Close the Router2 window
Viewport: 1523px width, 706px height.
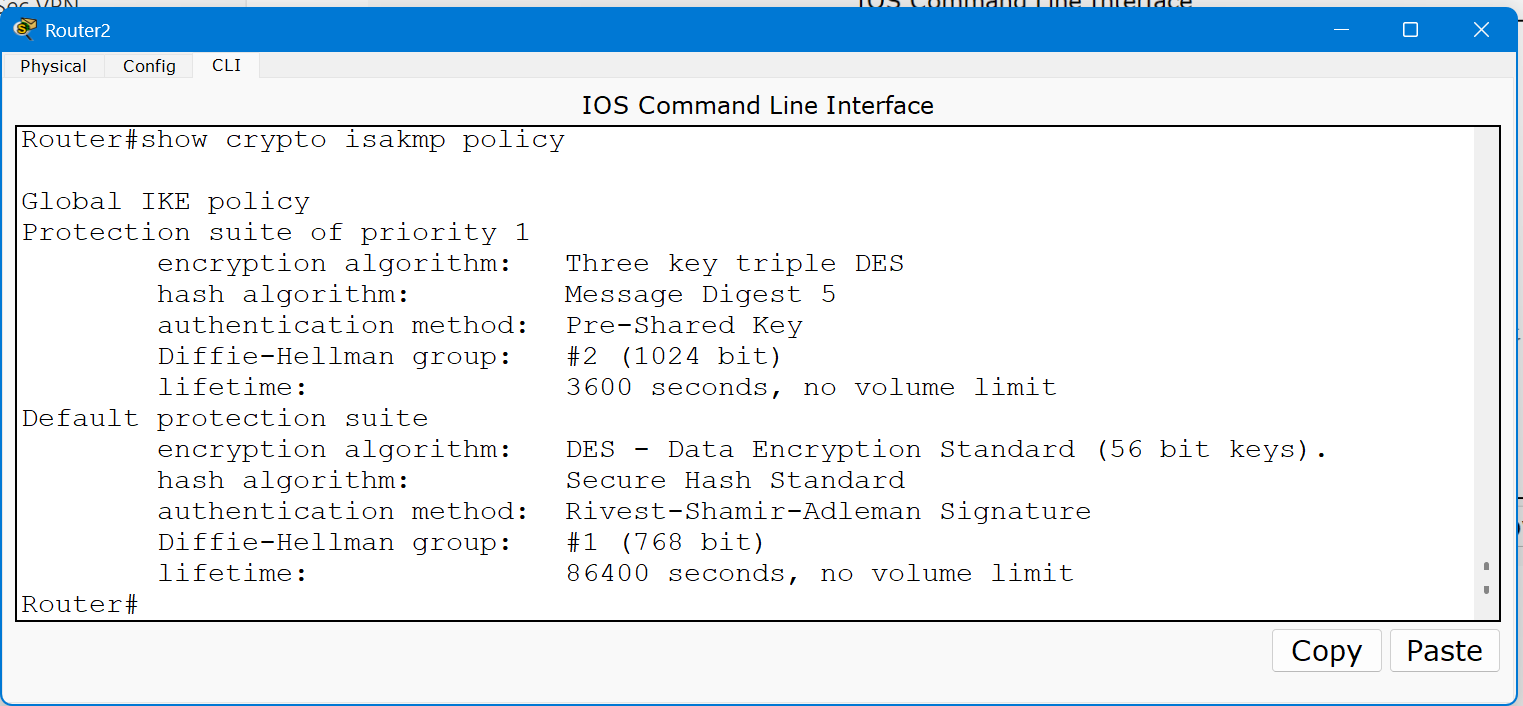point(1481,30)
